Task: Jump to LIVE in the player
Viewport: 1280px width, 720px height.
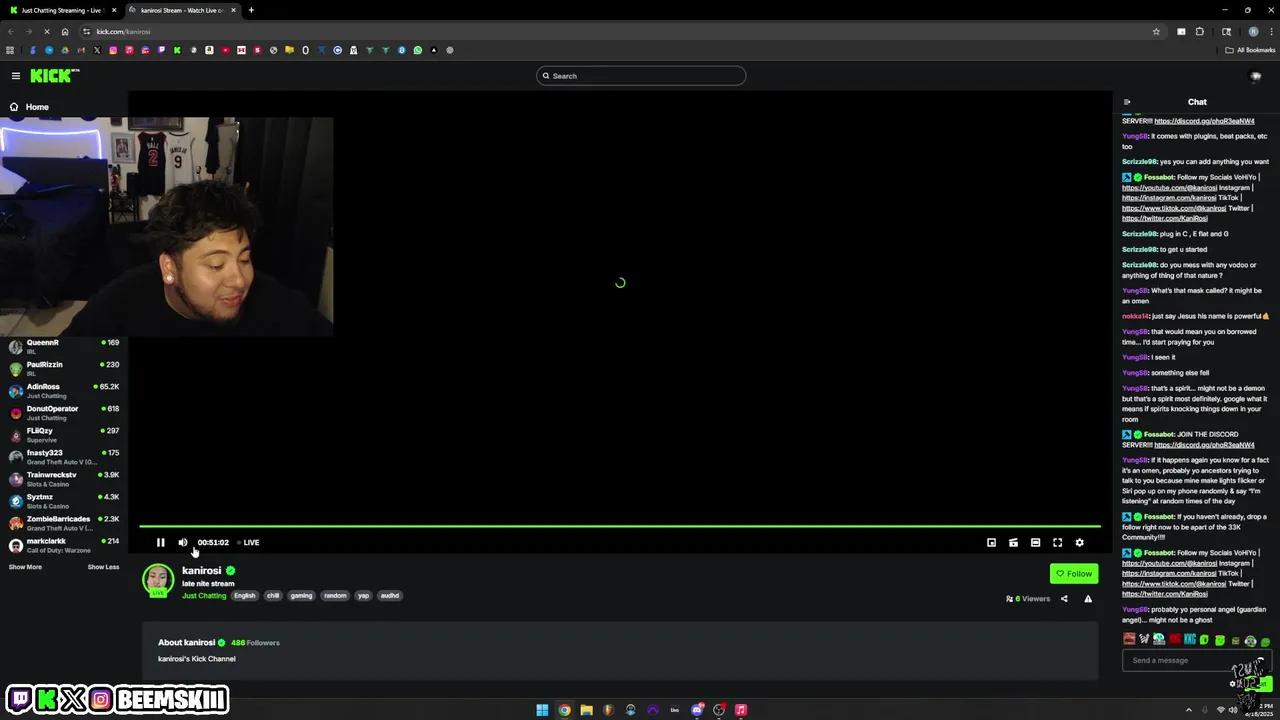Action: click(248, 543)
